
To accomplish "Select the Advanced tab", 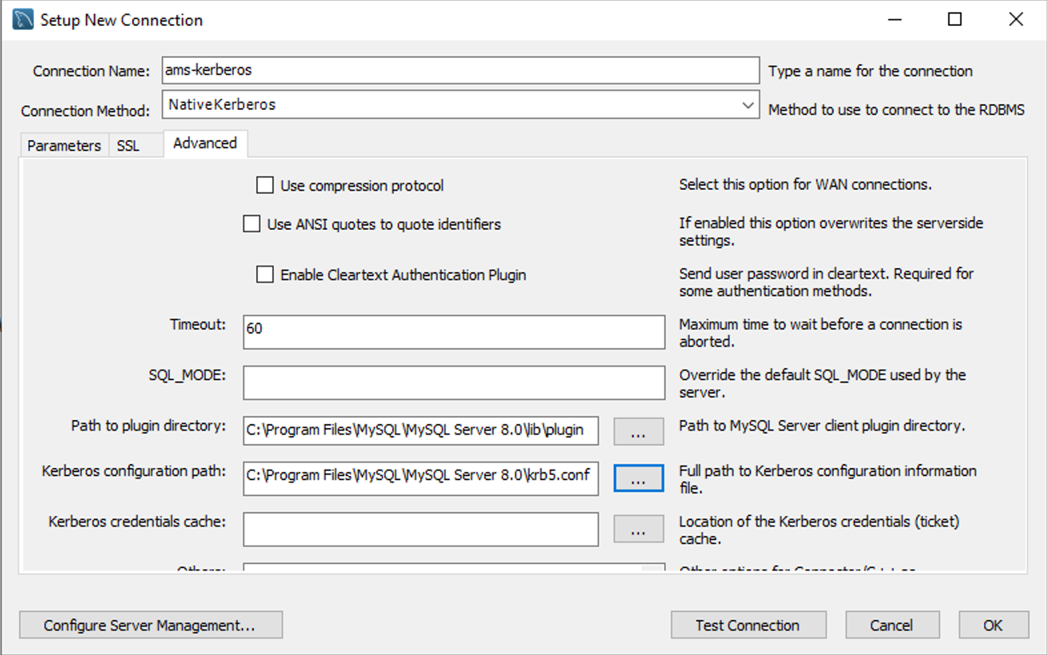I will coord(205,144).
